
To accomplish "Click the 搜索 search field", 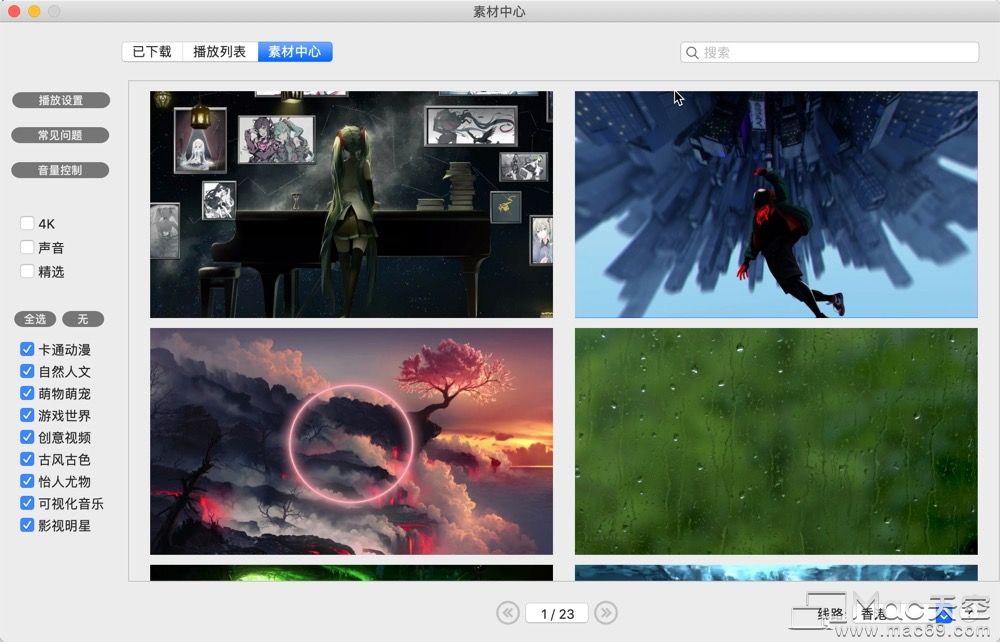I will 829,52.
